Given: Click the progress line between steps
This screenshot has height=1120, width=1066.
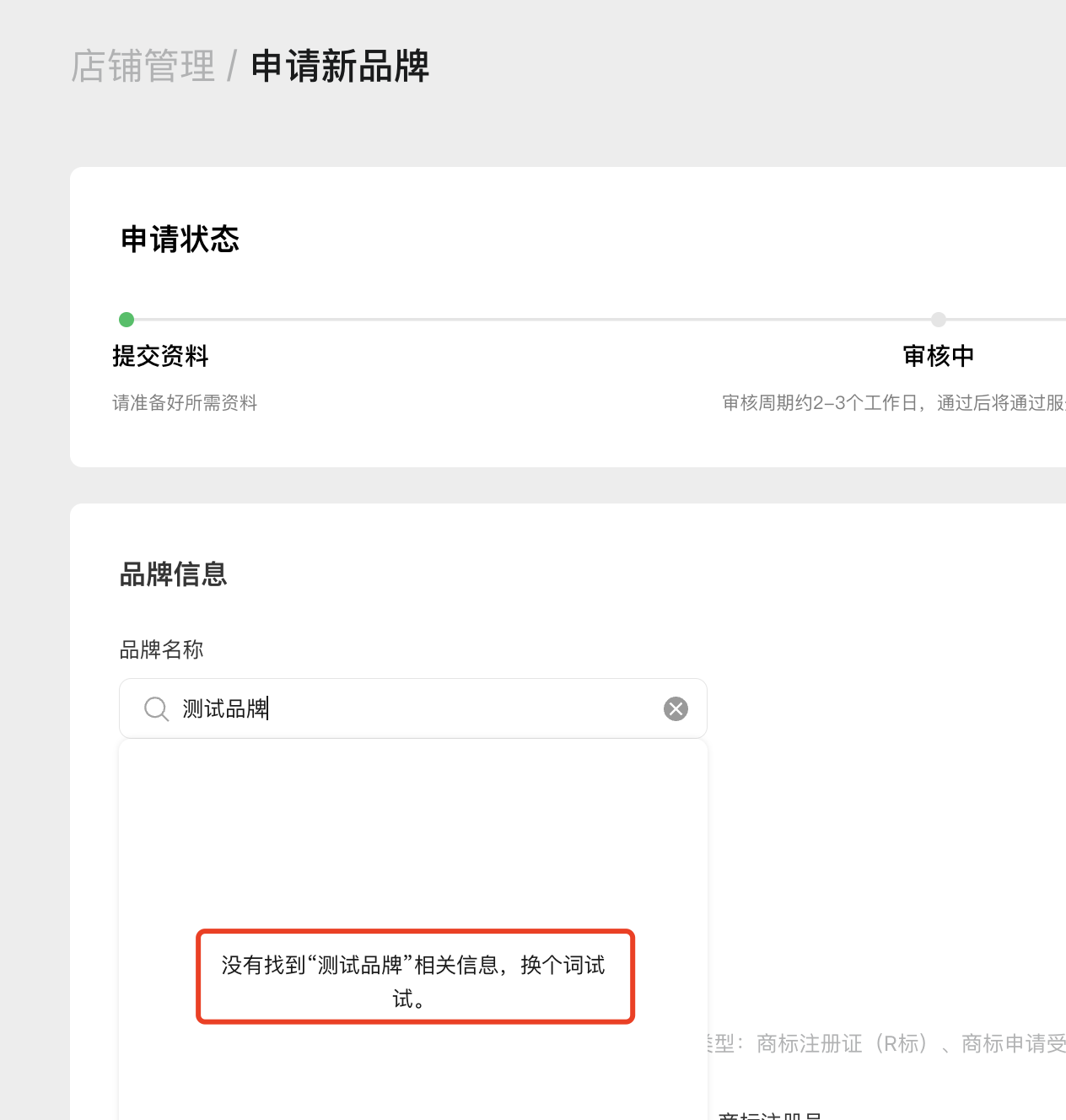Looking at the screenshot, I should [x=531, y=320].
